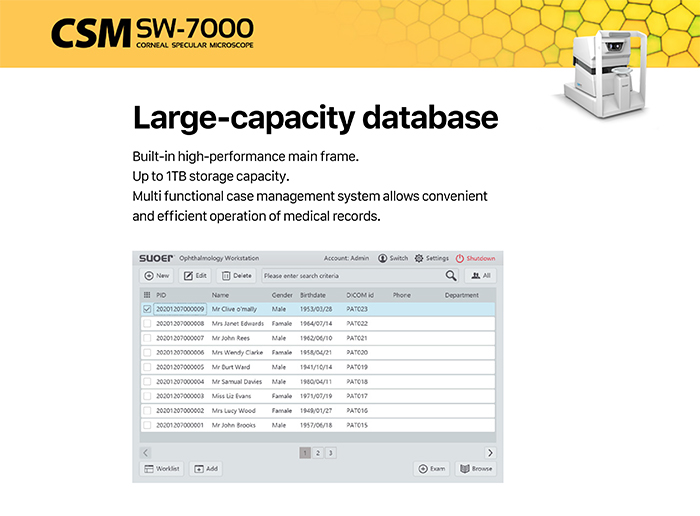Start an Exam

click(x=432, y=468)
